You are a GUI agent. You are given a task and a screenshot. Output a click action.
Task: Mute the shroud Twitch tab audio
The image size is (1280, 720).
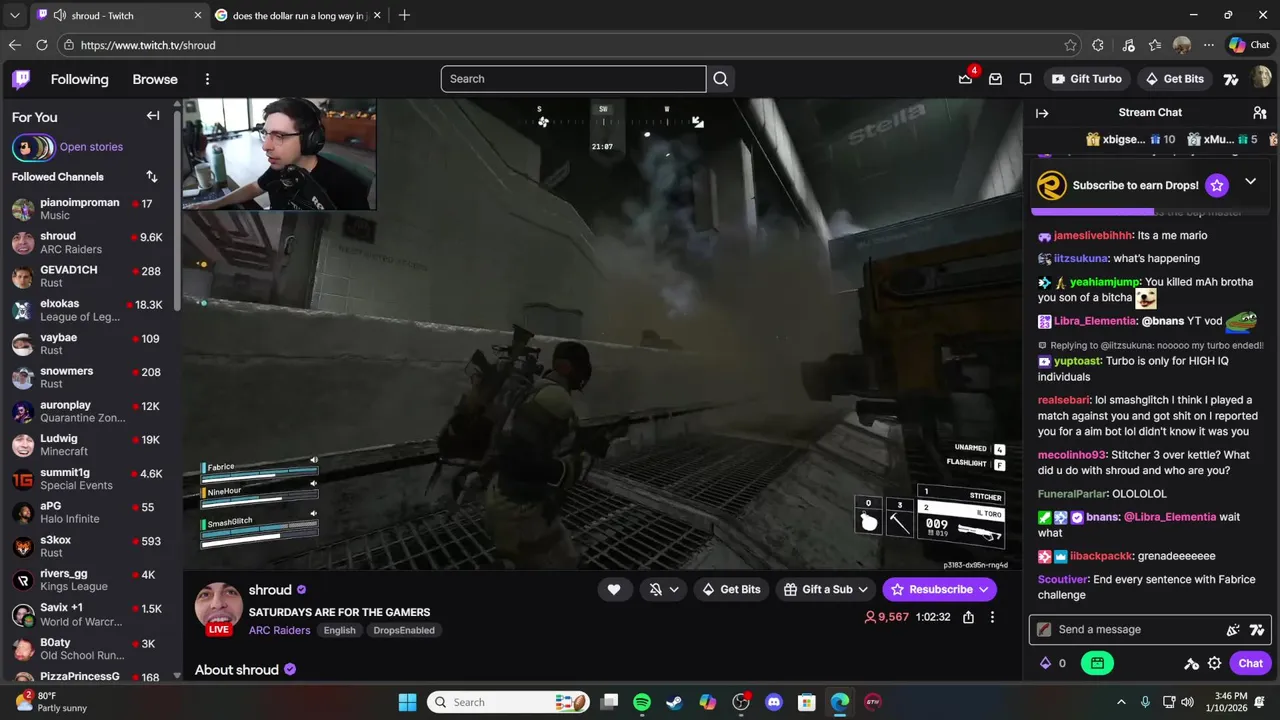pos(60,16)
